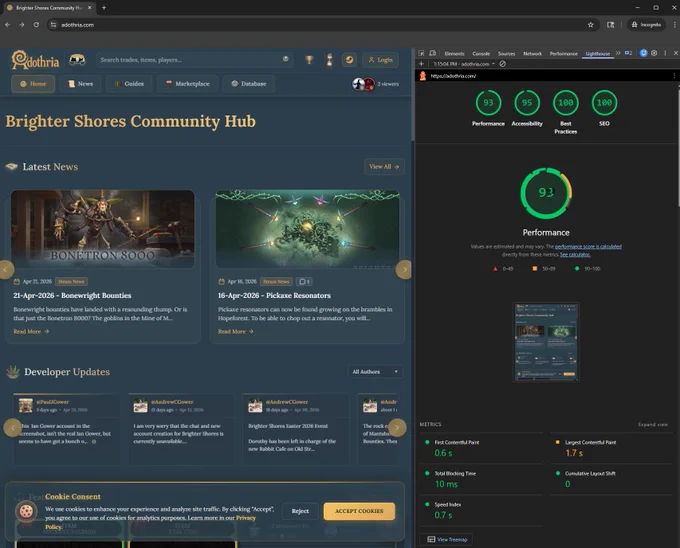Click the Steam icon button
Viewport: 680px width, 548px height.
(x=349, y=60)
